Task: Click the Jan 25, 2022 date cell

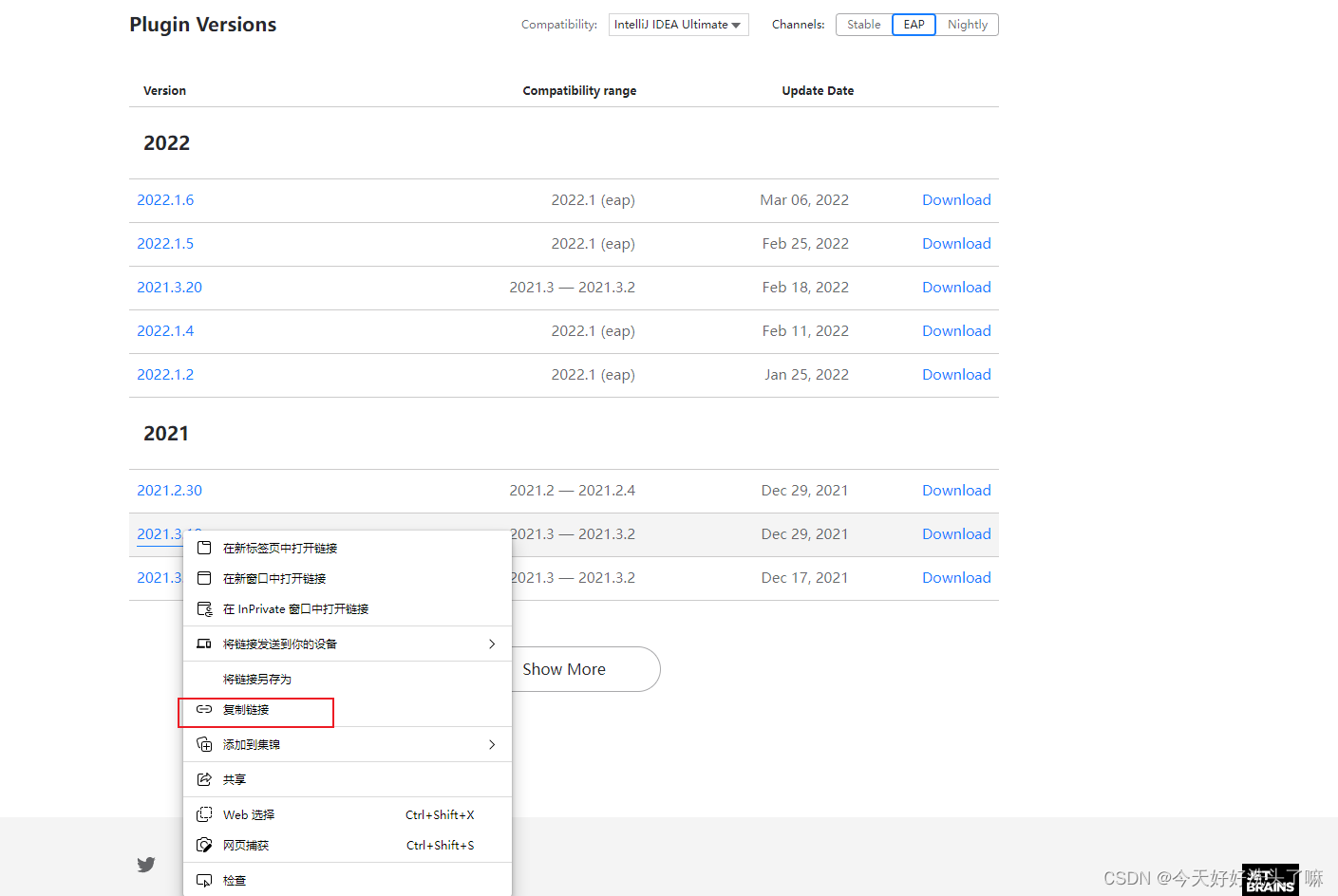Action: (x=806, y=374)
